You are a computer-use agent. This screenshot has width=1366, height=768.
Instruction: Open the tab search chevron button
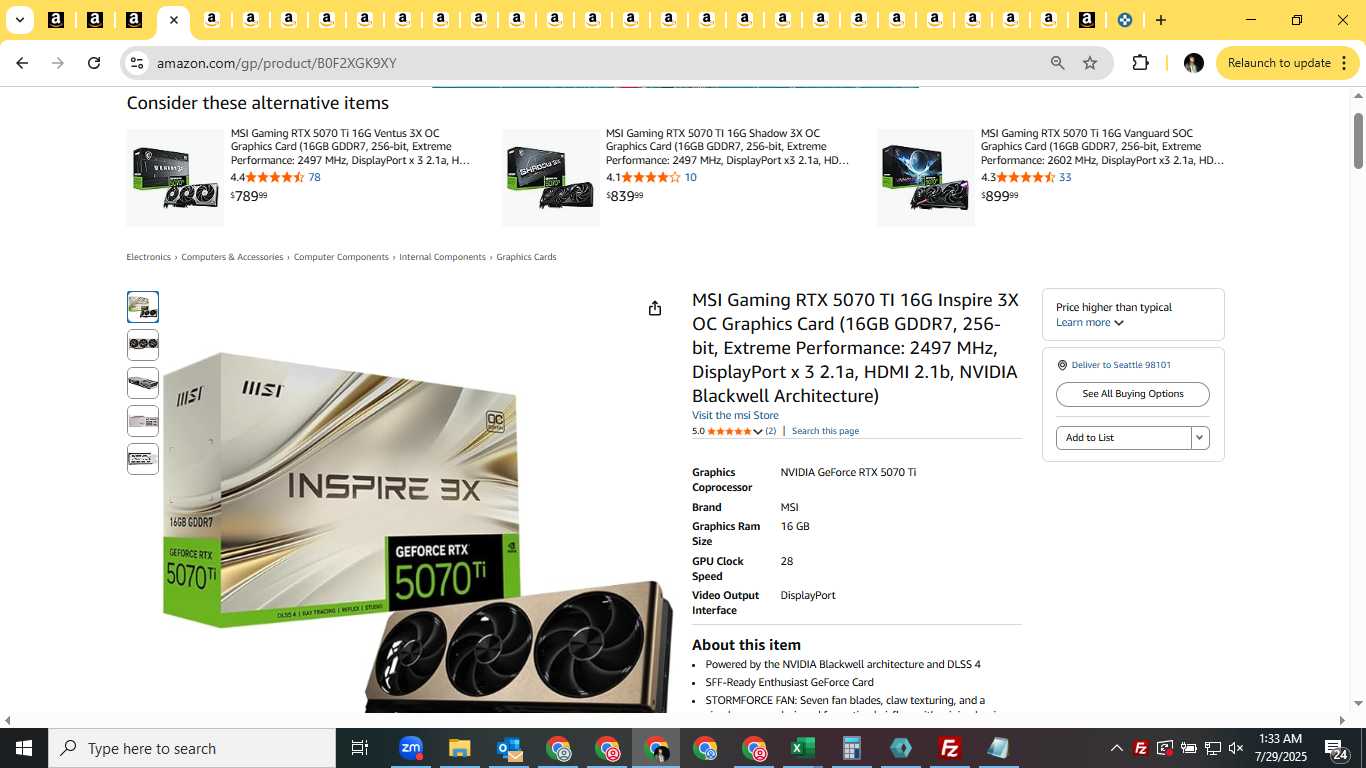tap(19, 20)
